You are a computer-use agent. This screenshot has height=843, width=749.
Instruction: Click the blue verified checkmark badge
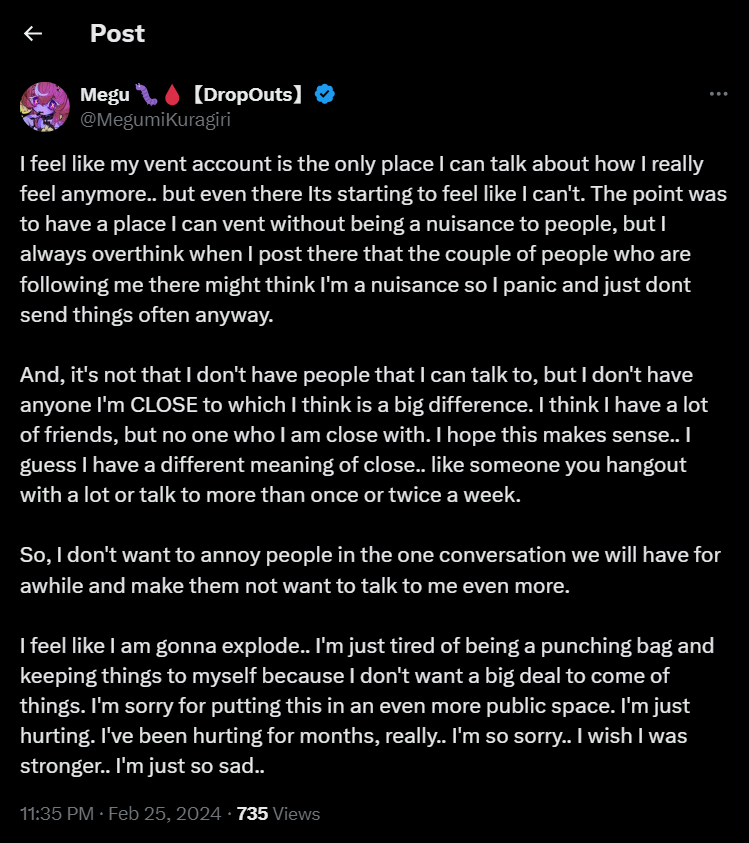tap(325, 94)
